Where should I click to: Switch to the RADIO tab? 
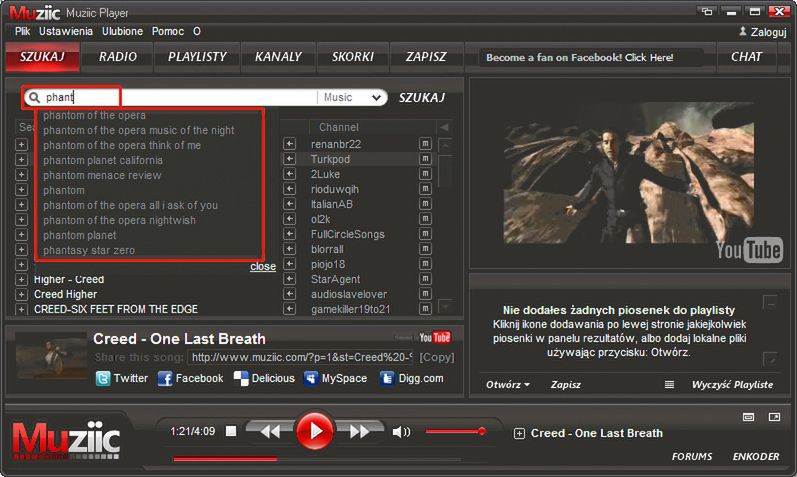pos(118,56)
